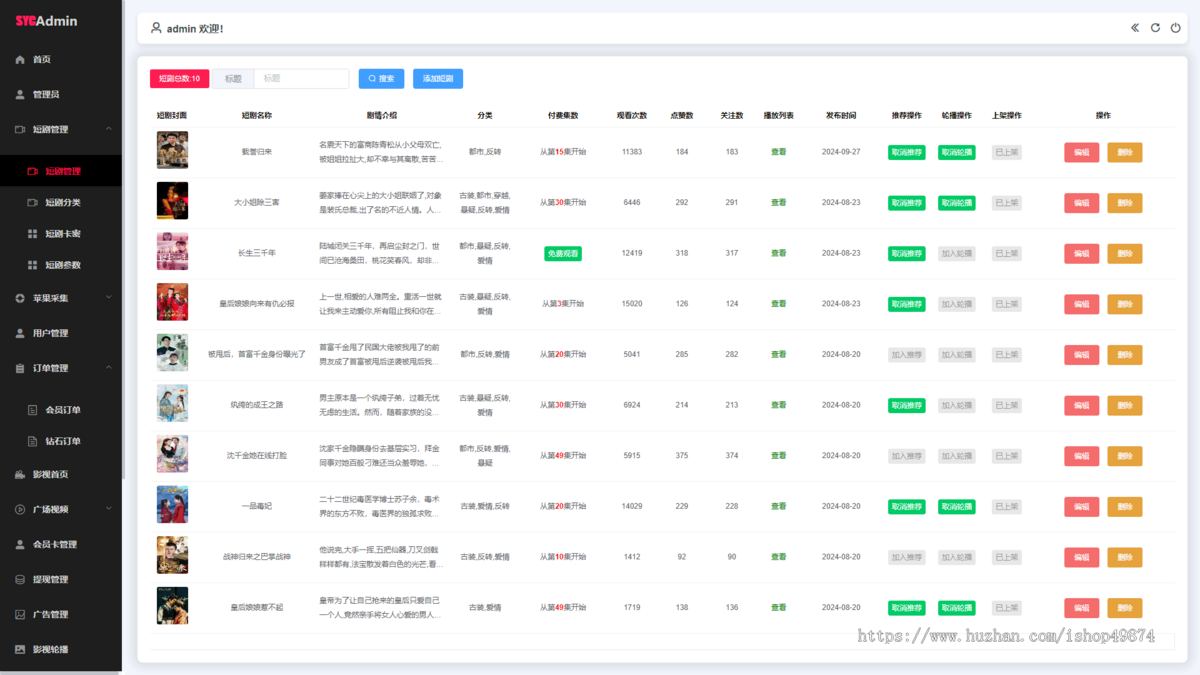Click 查看 playlist link for 皇后娘娘惹不起
This screenshot has height=675, width=1200.
(778, 607)
